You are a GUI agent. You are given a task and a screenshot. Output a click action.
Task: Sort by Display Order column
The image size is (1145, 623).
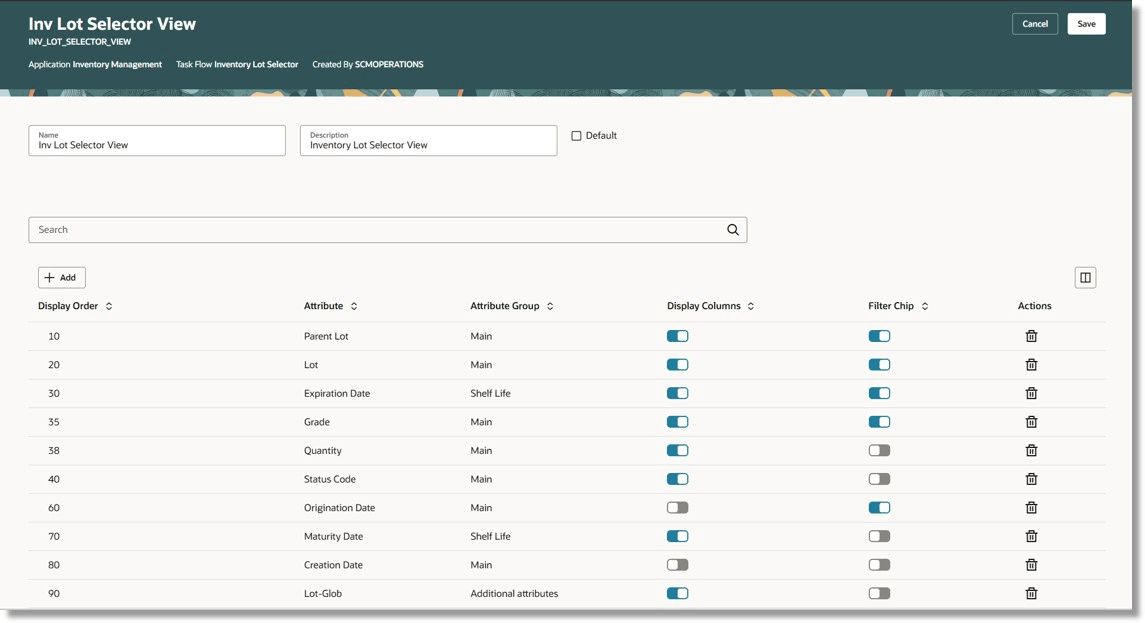pos(109,306)
